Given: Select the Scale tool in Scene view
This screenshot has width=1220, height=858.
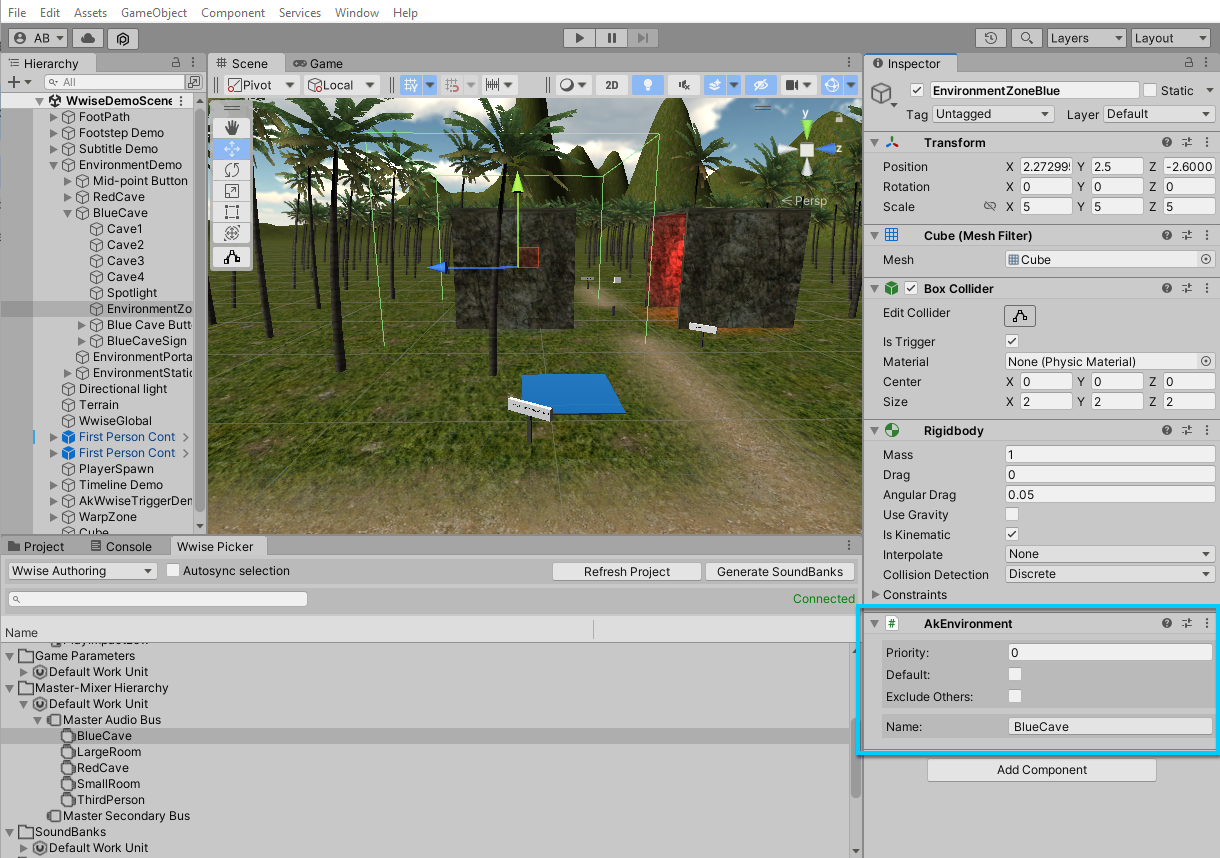Looking at the screenshot, I should pos(232,191).
